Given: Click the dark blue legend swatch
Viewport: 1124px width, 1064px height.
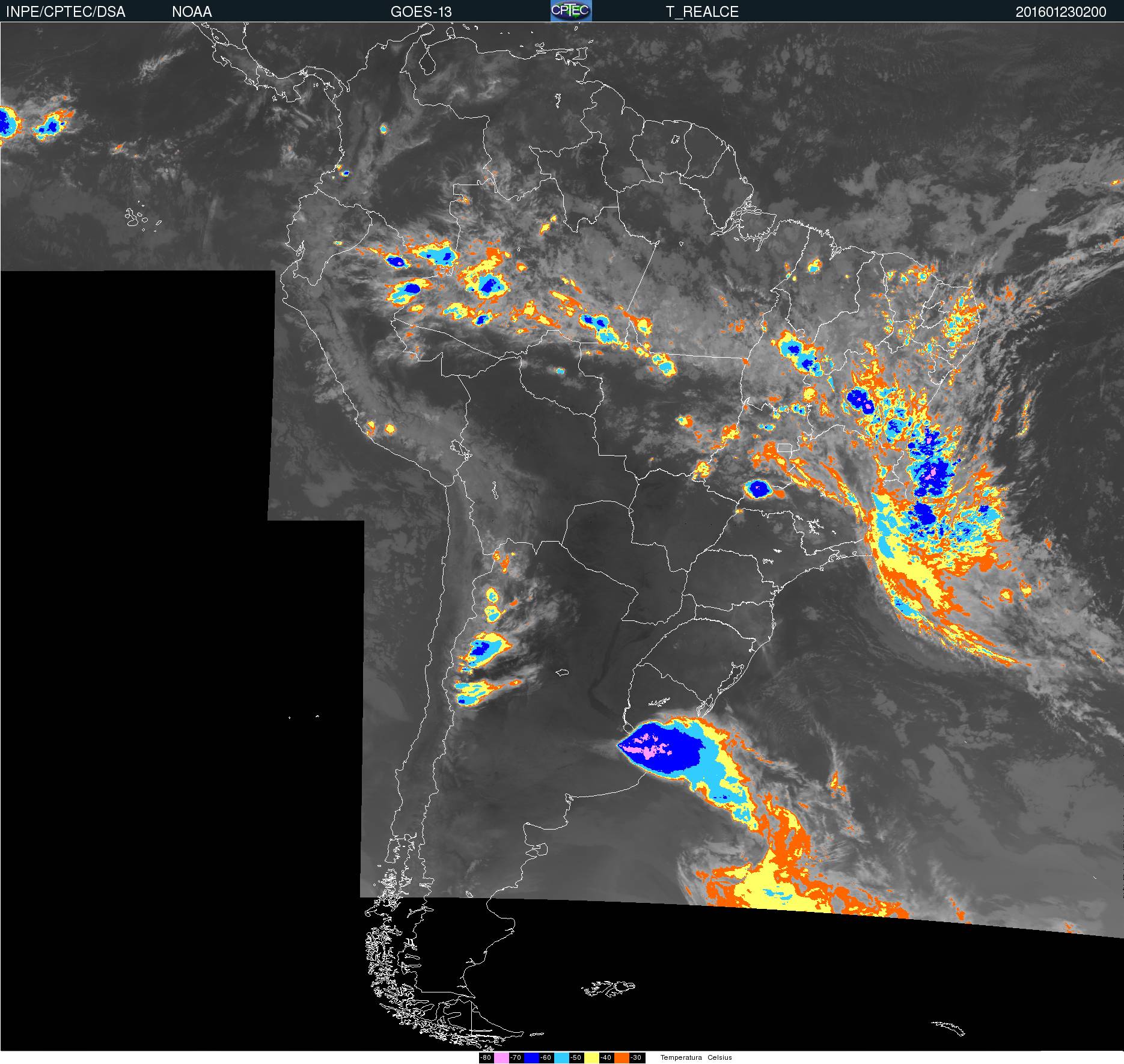Looking at the screenshot, I should 531,1058.
